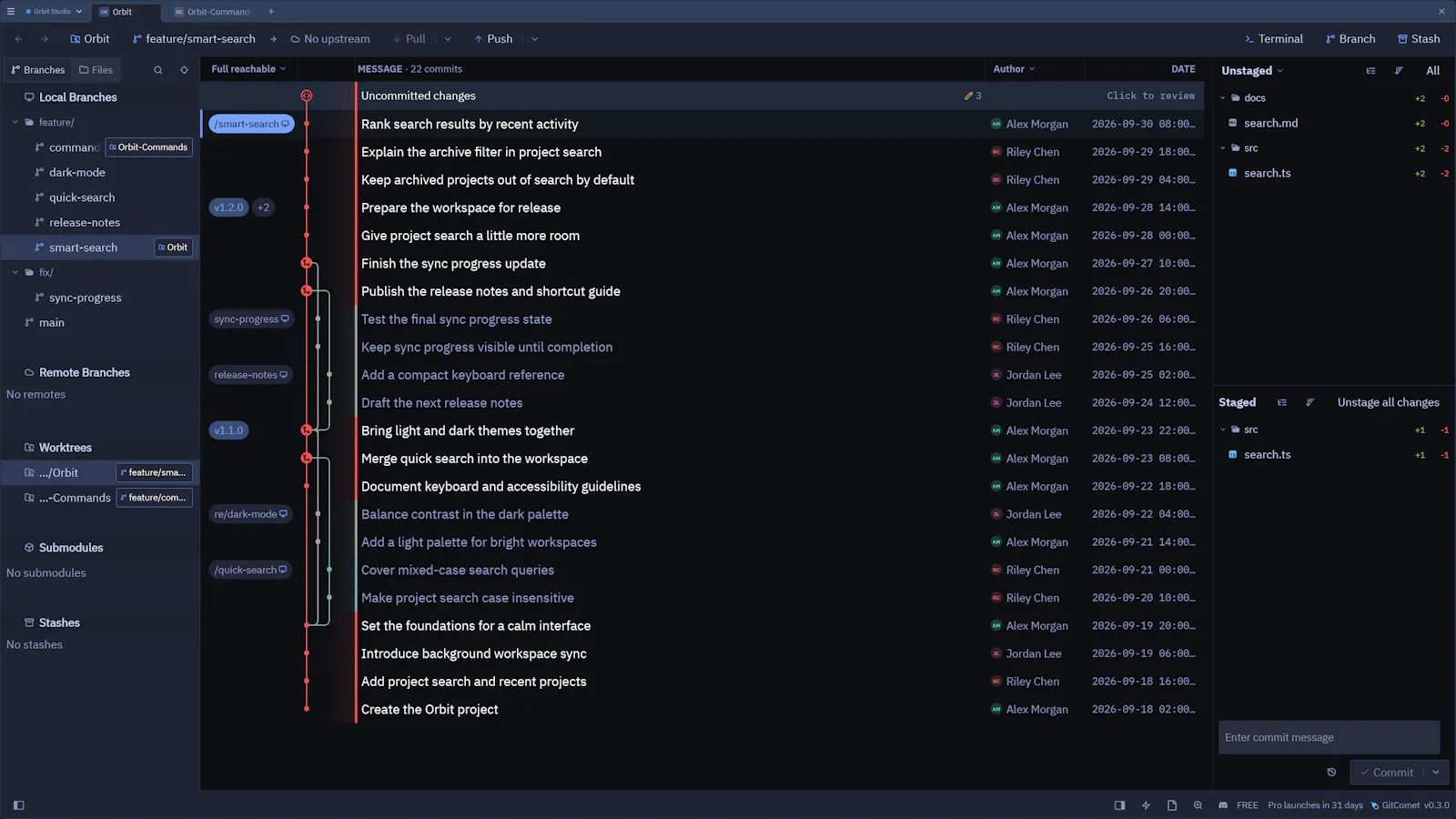The width and height of the screenshot is (1456, 819).
Task: Switch to the Orbit-Commands tab
Action: [212, 12]
